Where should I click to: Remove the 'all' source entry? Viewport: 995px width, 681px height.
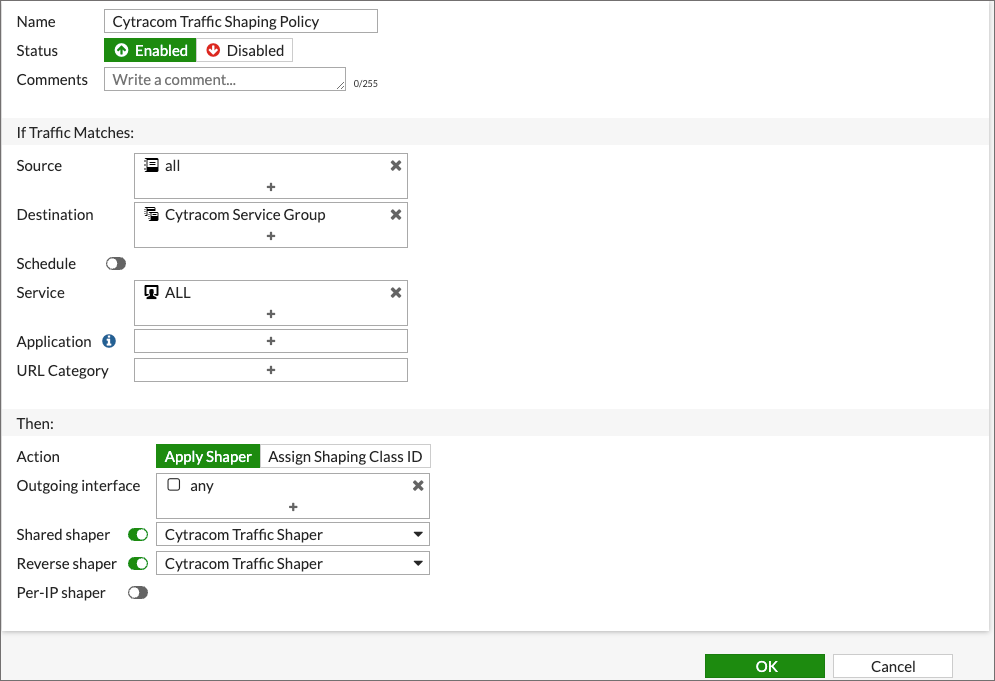tap(395, 166)
